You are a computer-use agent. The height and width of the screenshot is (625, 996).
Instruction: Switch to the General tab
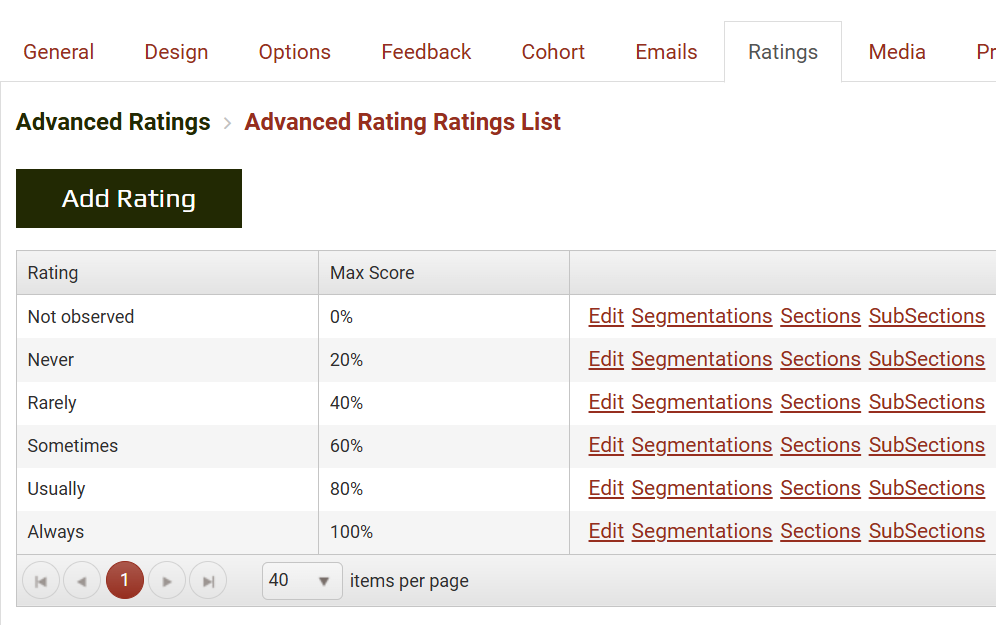(x=59, y=52)
